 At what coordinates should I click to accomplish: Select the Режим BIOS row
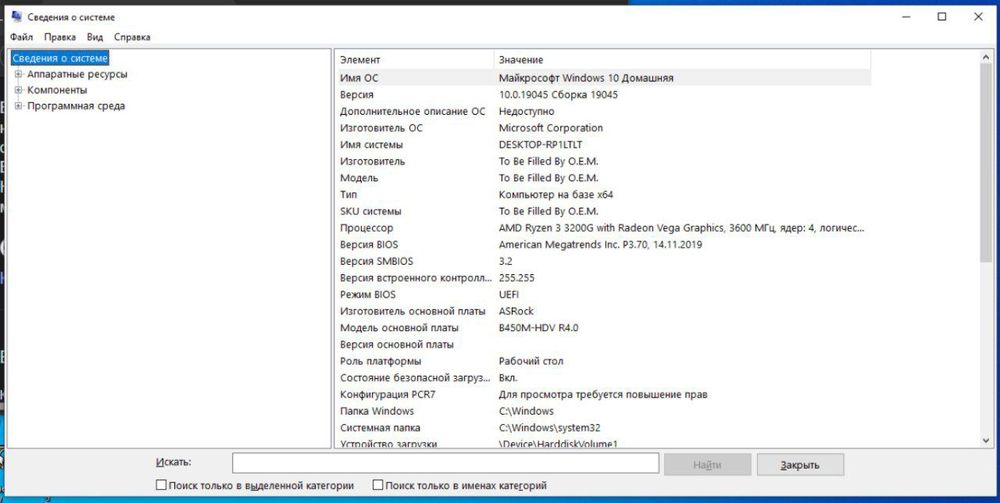coord(603,295)
